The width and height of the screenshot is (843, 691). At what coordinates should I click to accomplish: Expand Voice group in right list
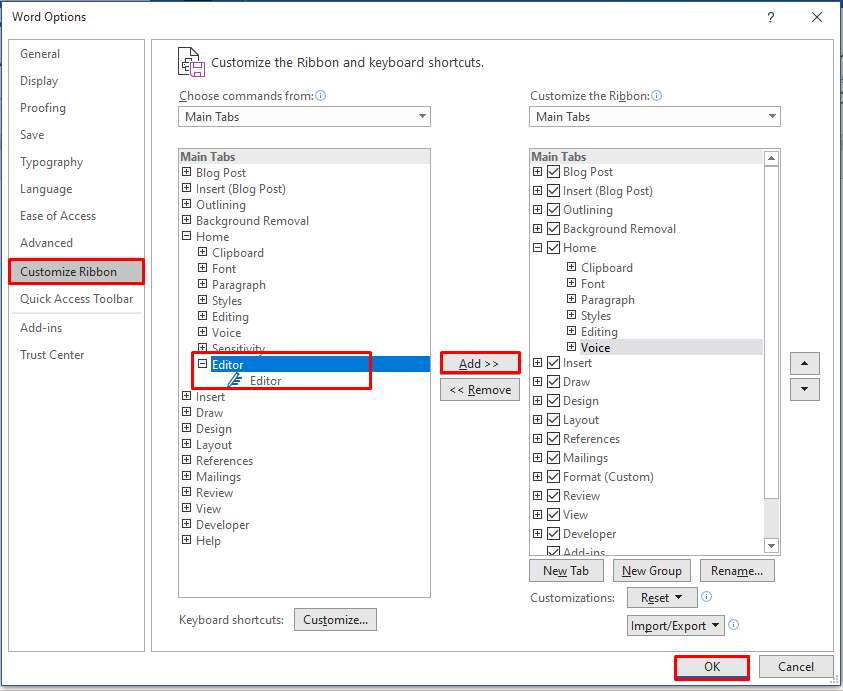coord(571,347)
